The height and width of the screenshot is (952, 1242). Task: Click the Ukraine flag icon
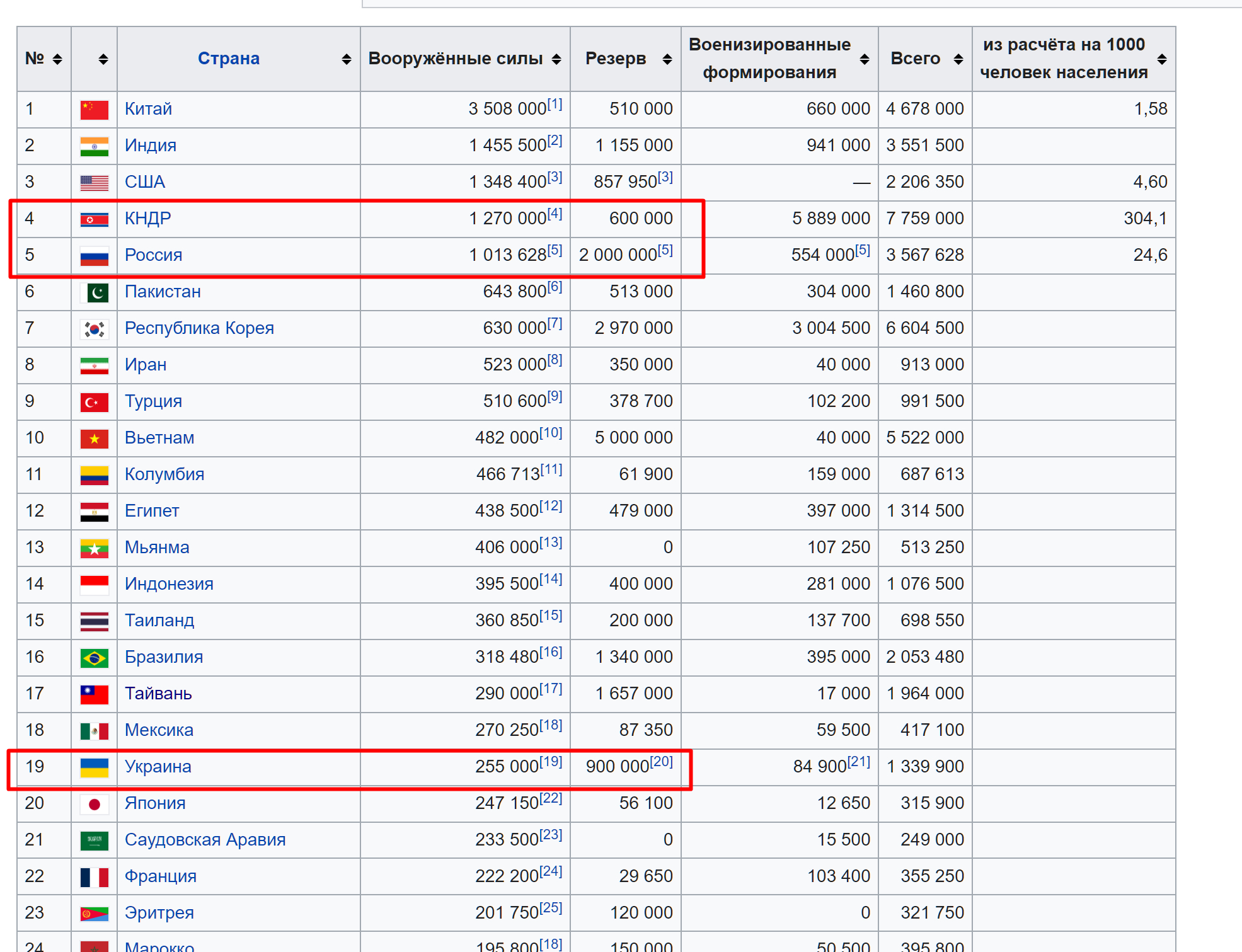click(95, 767)
